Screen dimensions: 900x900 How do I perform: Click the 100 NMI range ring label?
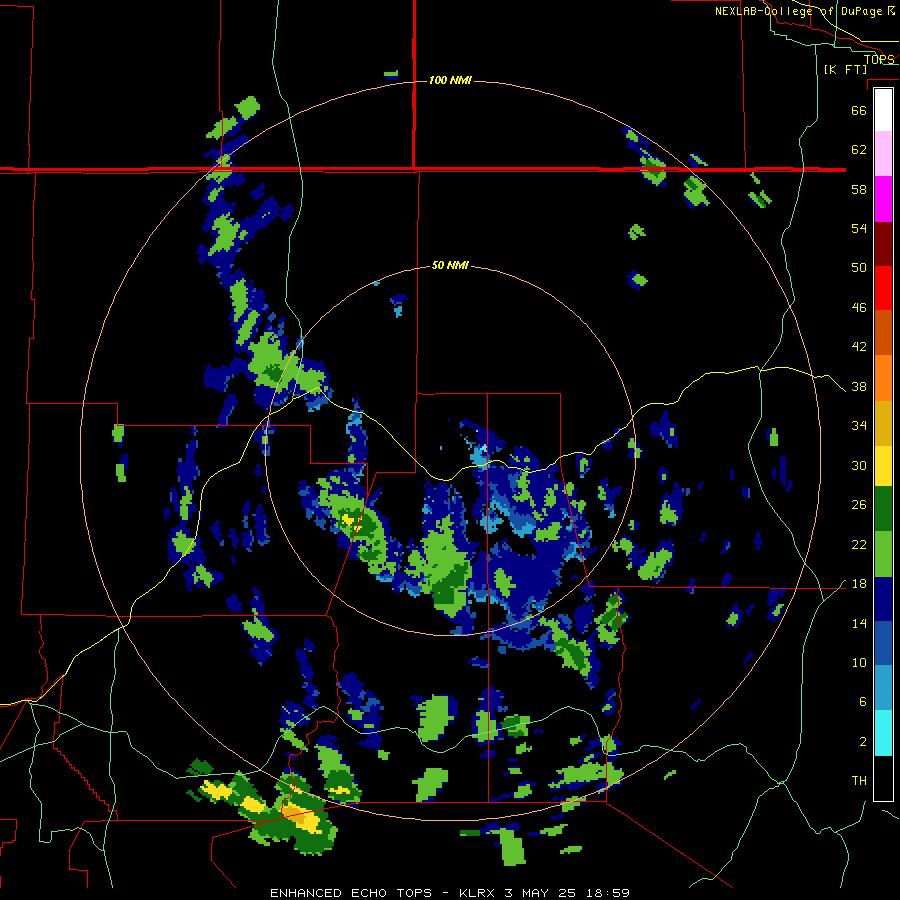pos(451,80)
